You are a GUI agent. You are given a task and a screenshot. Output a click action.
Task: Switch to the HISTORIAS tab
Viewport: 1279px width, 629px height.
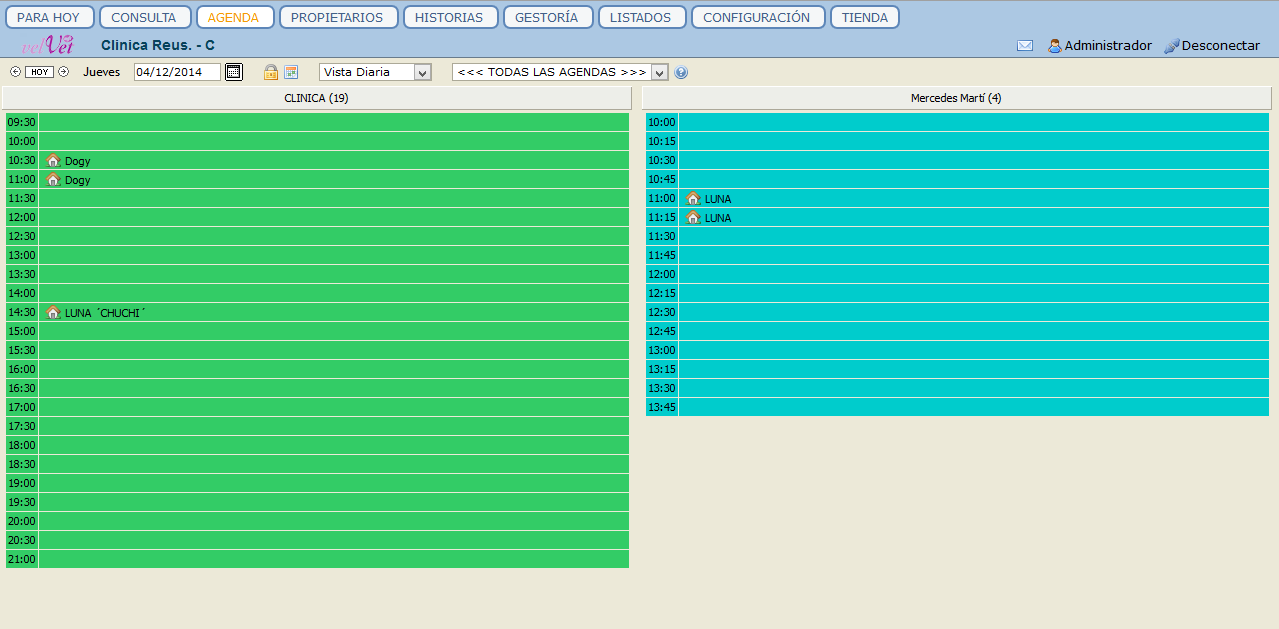click(449, 17)
